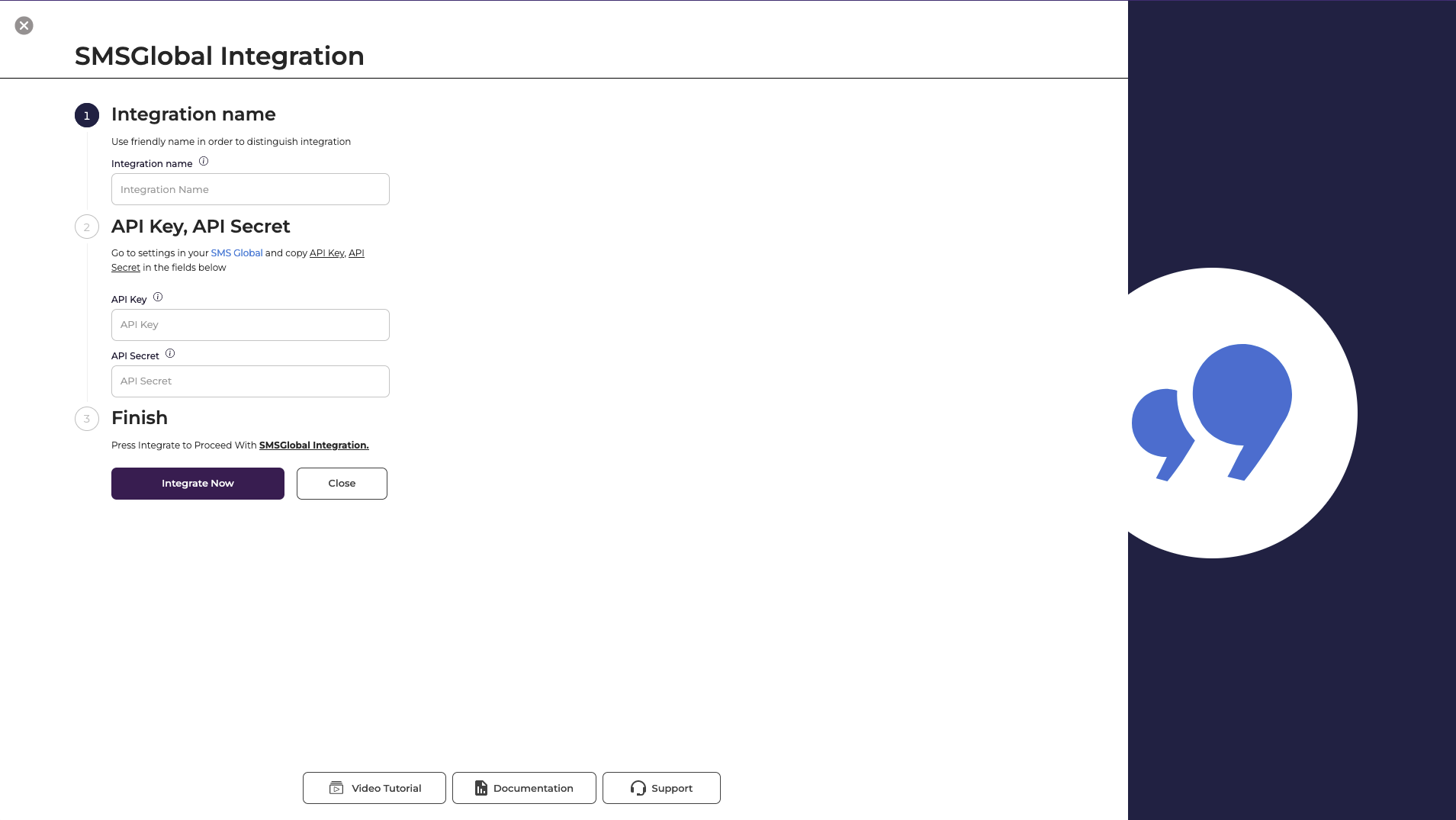Image resolution: width=1456 pixels, height=820 pixels.
Task: Close the integration dialog with the X icon
Action: 24,26
